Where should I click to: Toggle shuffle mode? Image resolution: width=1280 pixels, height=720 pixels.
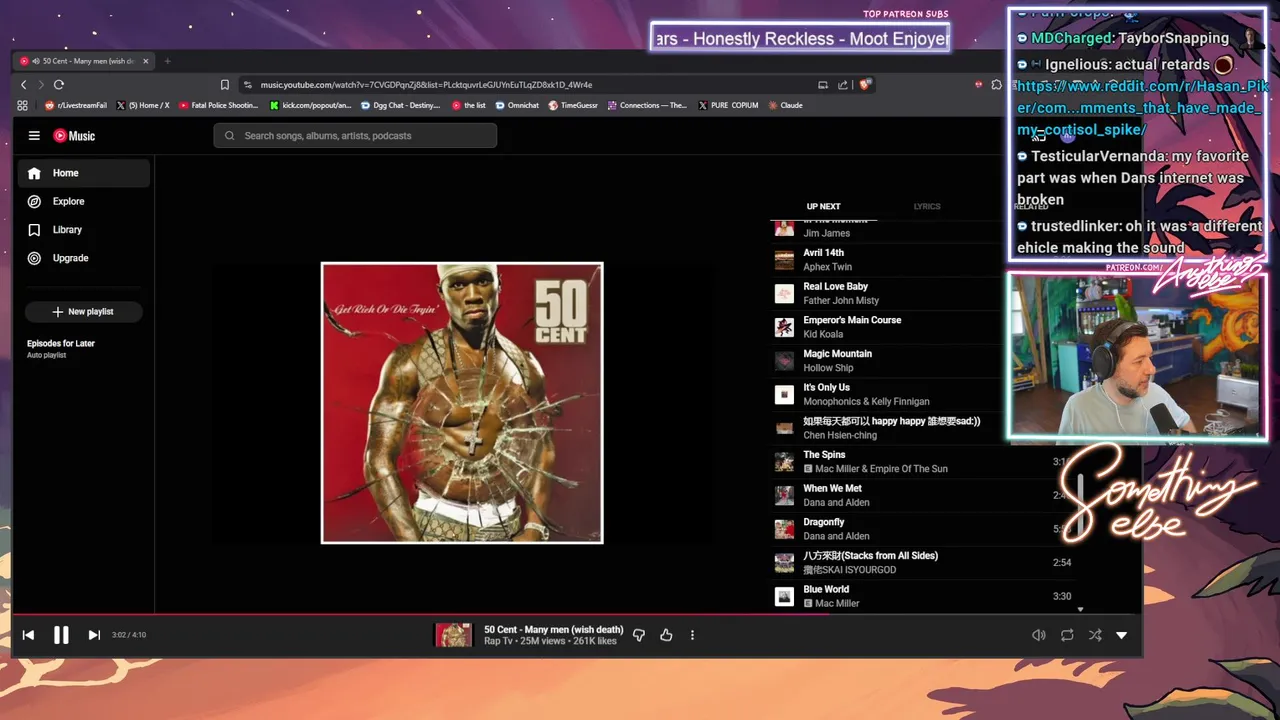click(1095, 635)
